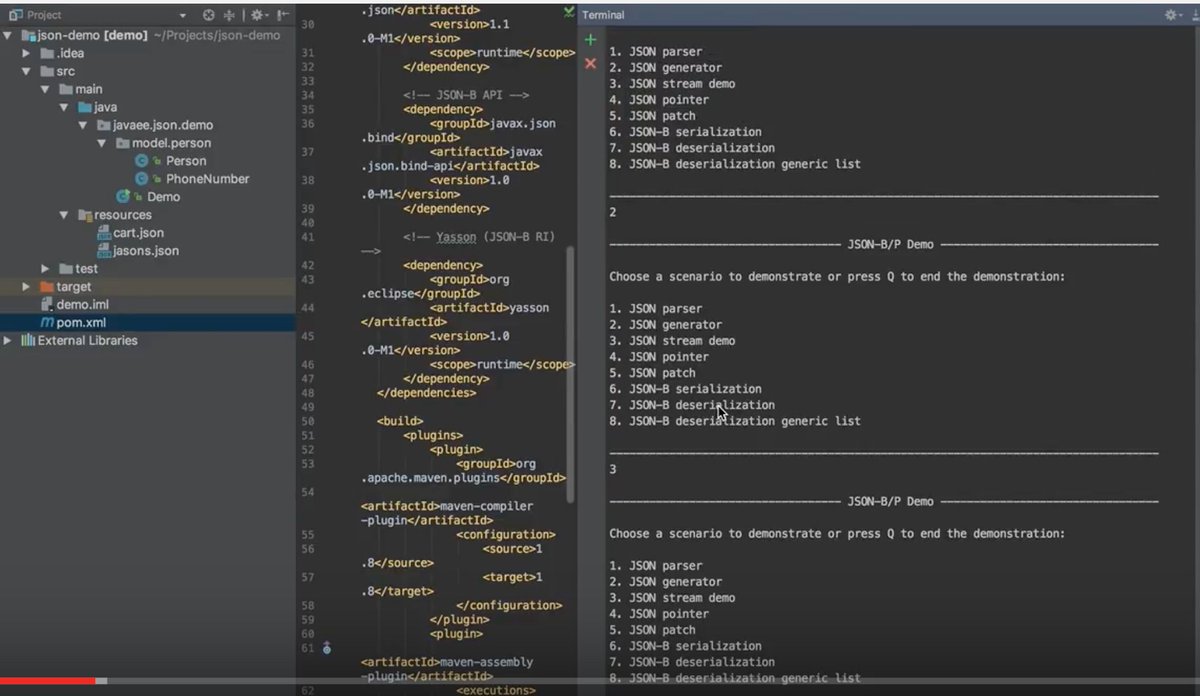The width and height of the screenshot is (1200, 696).
Task: Click the Project tool window icon
Action: (x=16, y=15)
